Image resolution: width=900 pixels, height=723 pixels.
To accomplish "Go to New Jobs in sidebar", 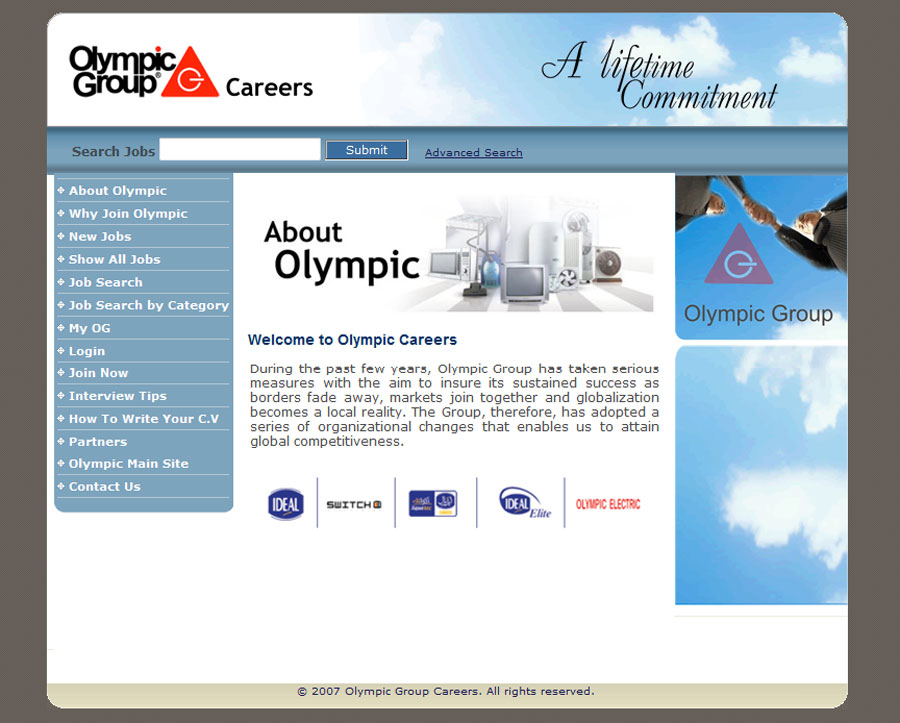I will click(100, 236).
